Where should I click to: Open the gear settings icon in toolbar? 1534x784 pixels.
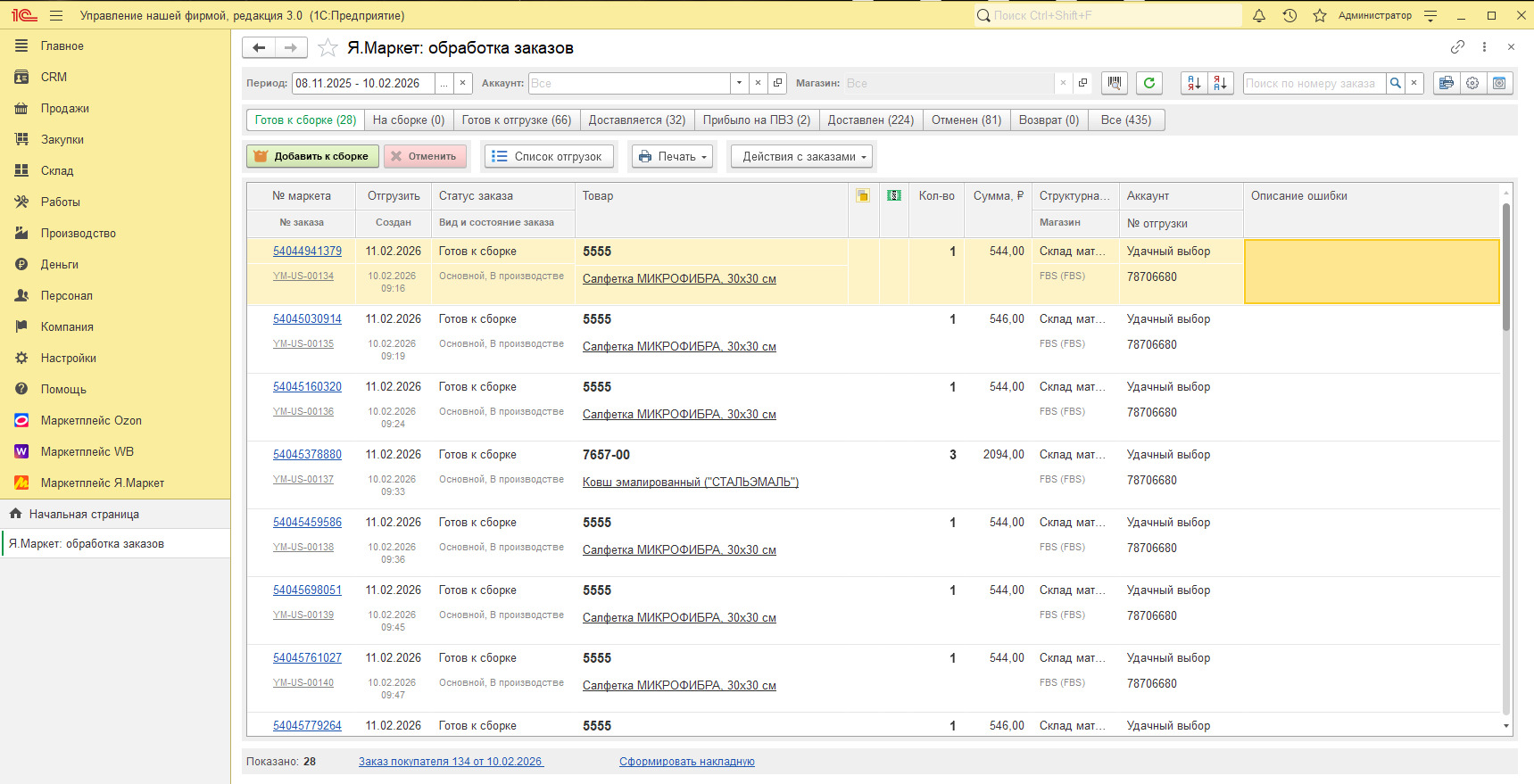coord(1472,83)
